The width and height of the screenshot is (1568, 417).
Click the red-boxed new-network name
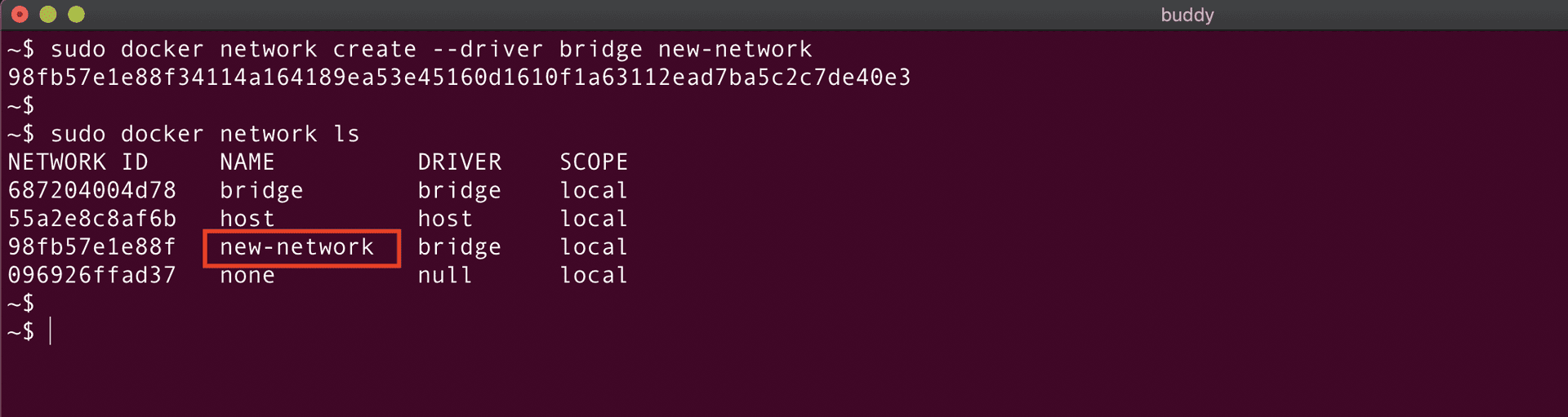coord(297,247)
